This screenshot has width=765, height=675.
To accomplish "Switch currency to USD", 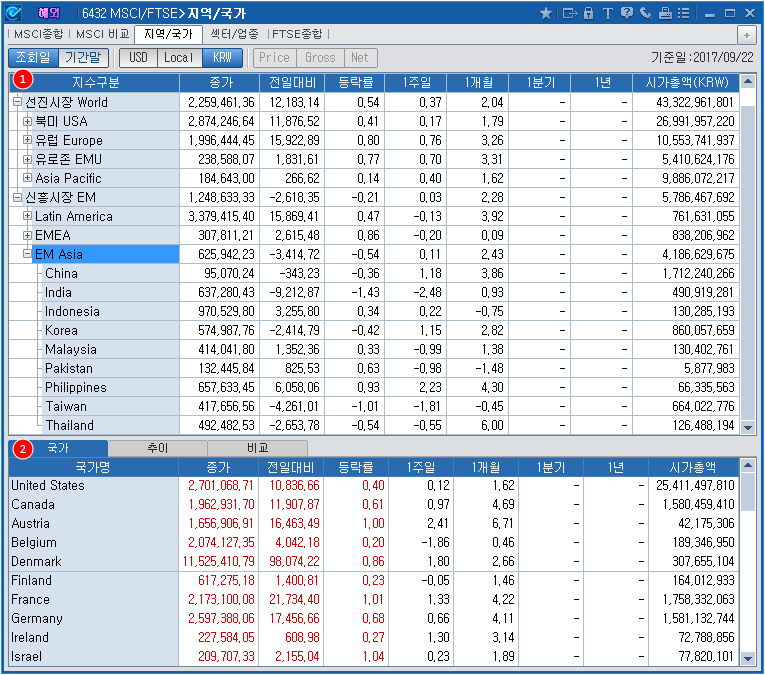I will (138, 58).
